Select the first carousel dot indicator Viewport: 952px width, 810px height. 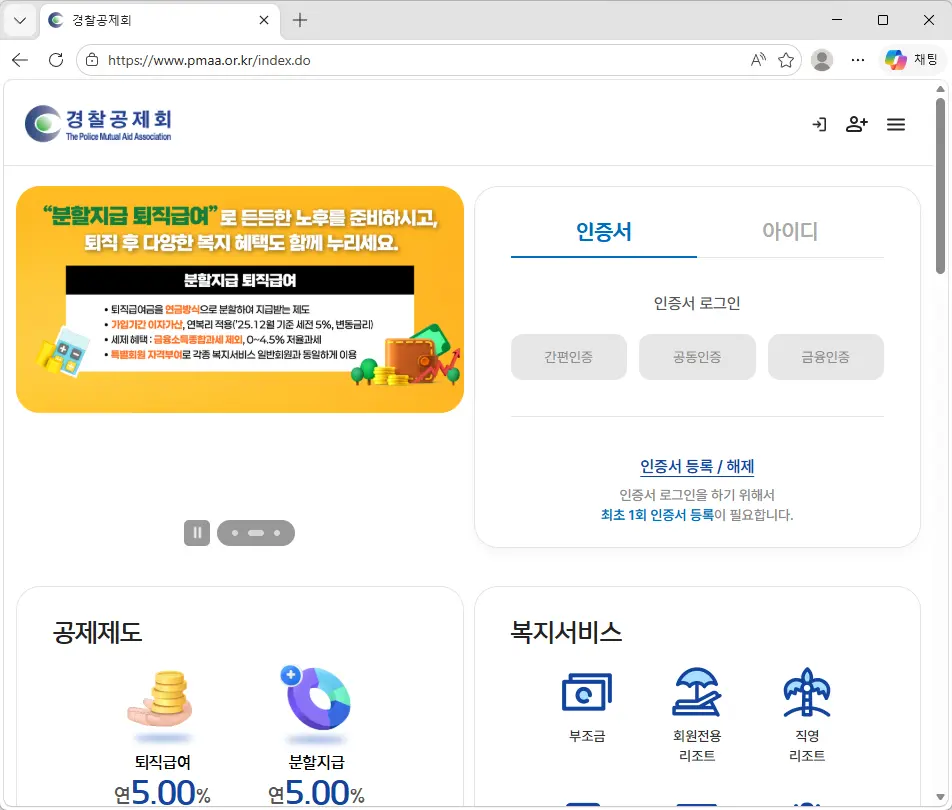click(x=235, y=532)
